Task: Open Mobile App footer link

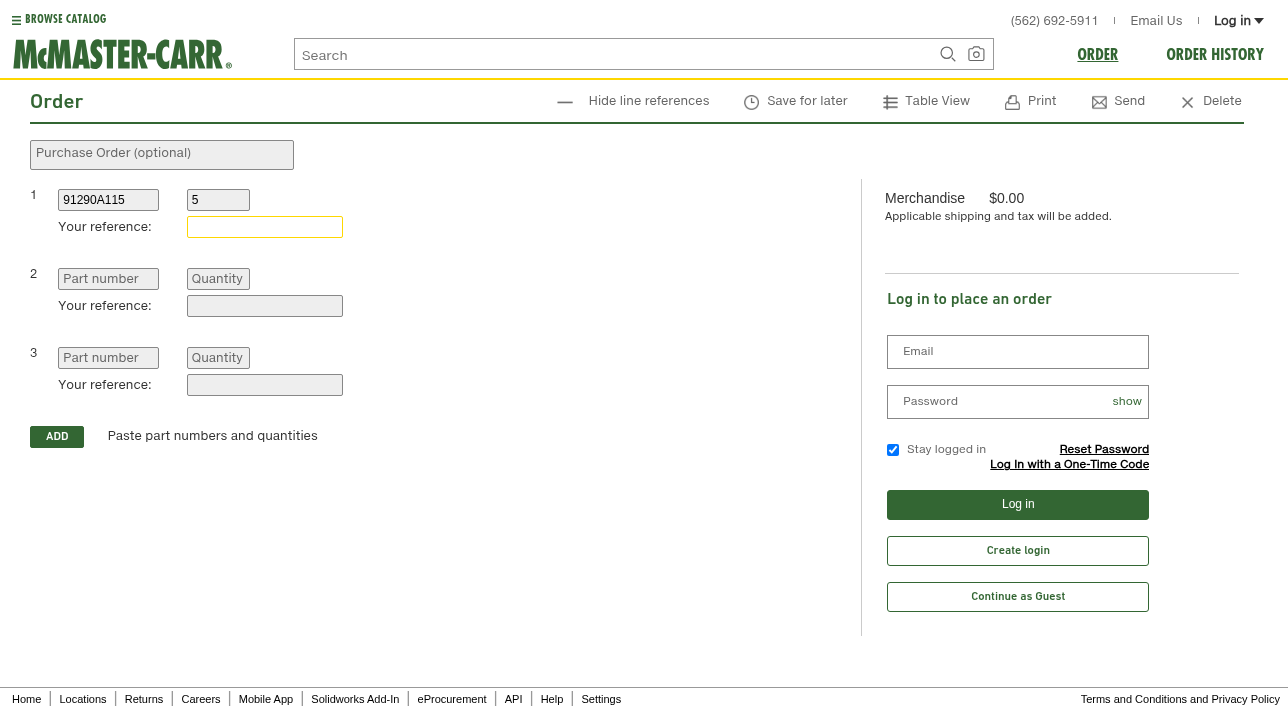Action: coord(266,699)
